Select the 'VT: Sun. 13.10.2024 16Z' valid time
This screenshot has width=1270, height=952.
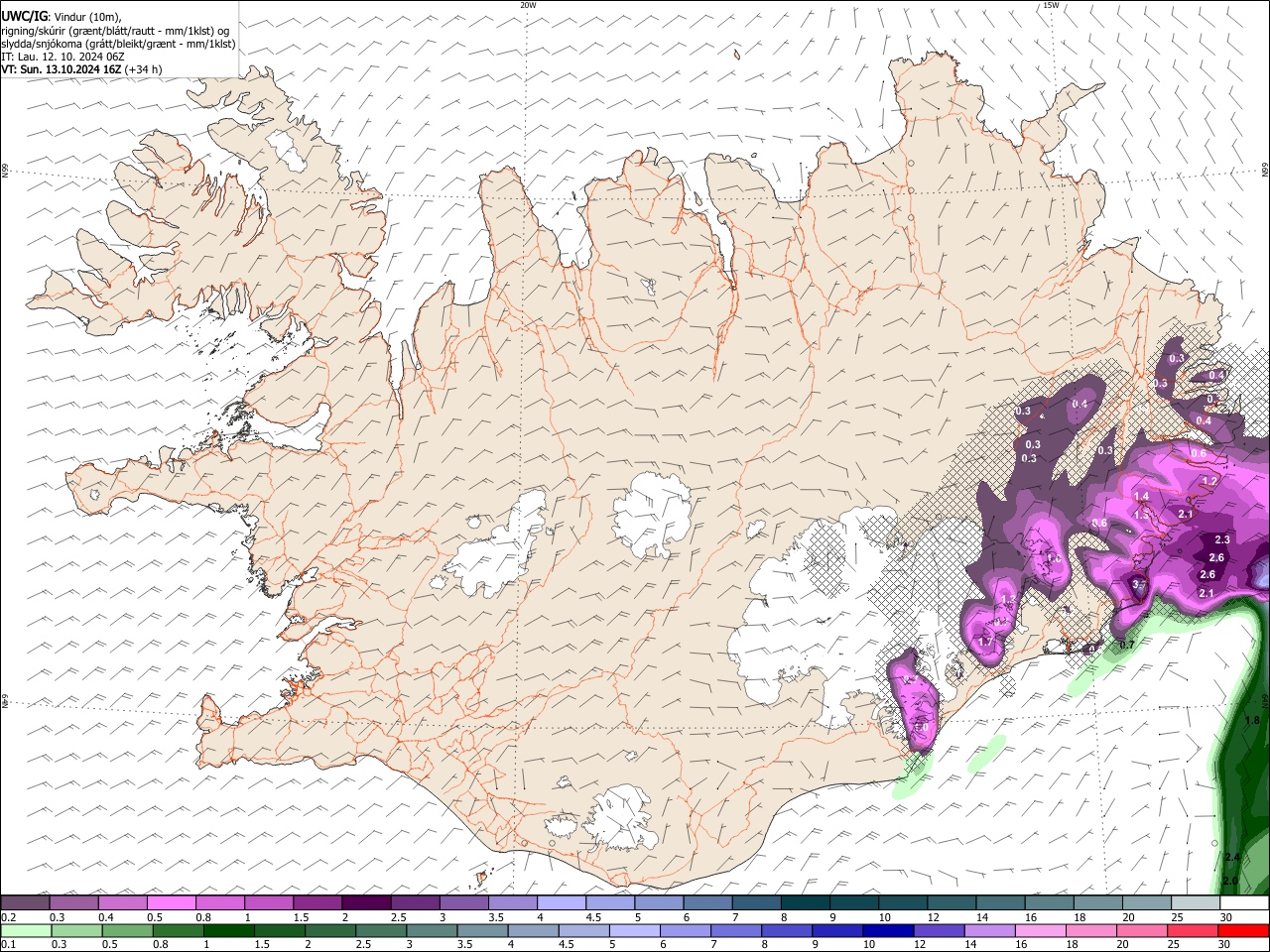click(62, 69)
